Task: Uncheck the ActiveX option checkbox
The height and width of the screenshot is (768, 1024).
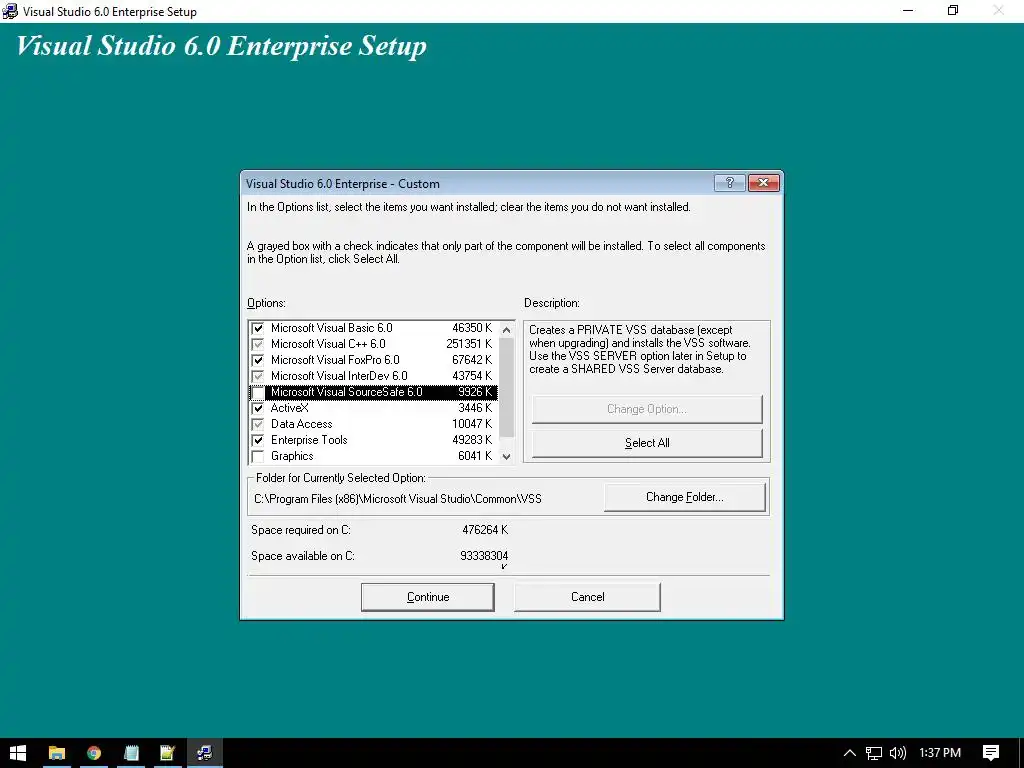Action: (x=258, y=408)
